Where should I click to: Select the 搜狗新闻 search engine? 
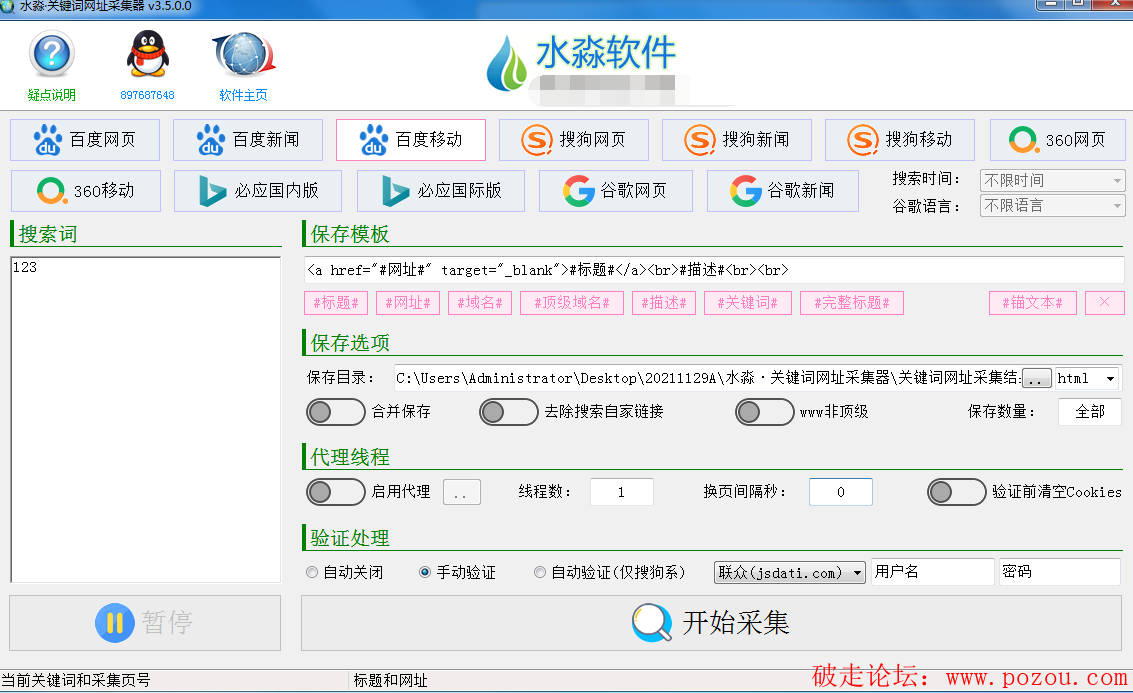coord(737,139)
